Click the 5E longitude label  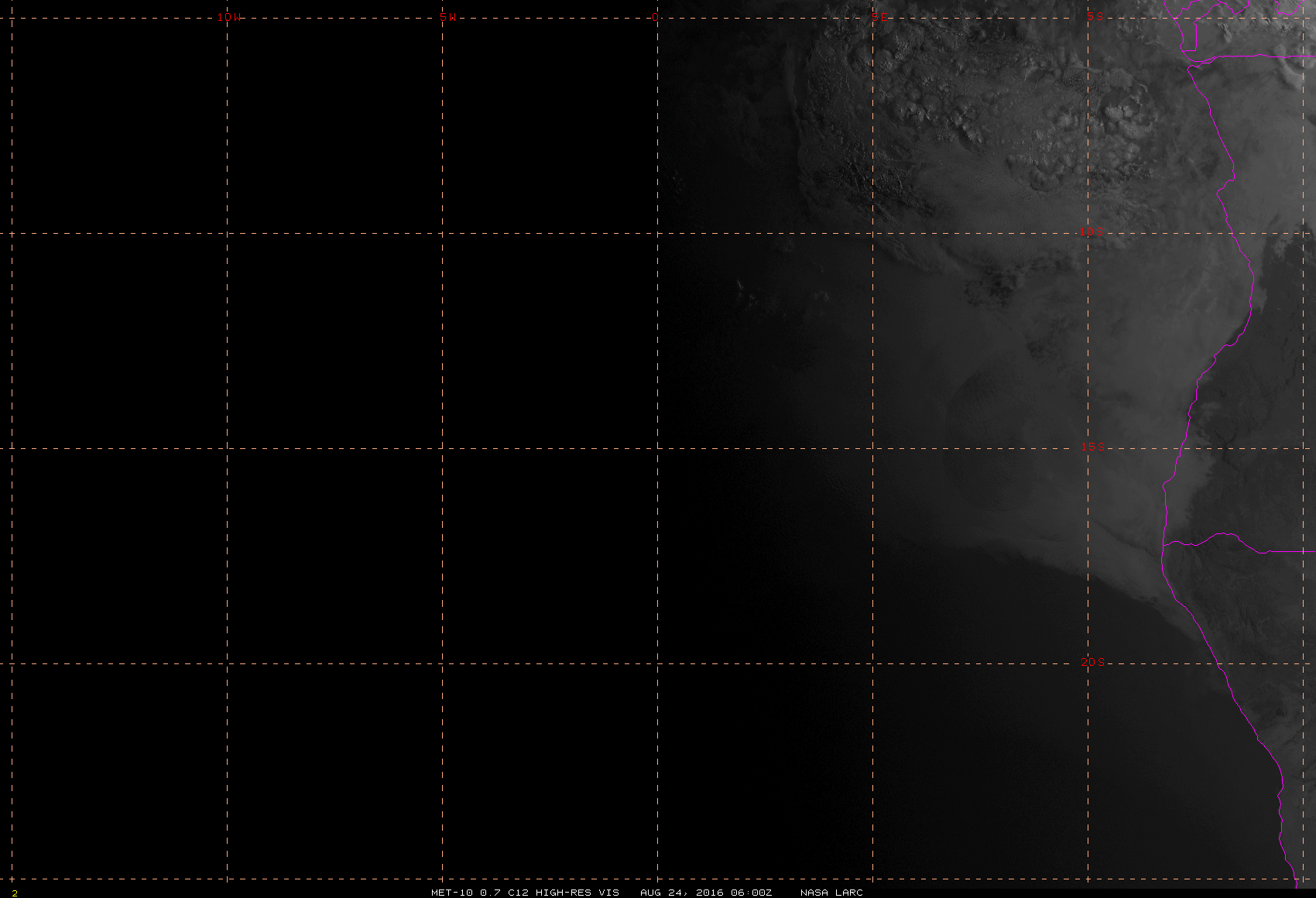[879, 17]
